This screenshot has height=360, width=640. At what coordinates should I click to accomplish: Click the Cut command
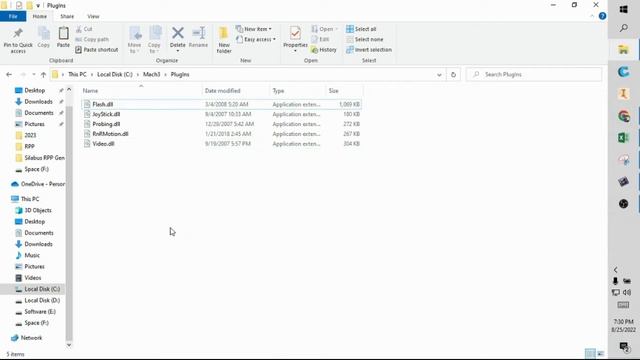click(84, 29)
